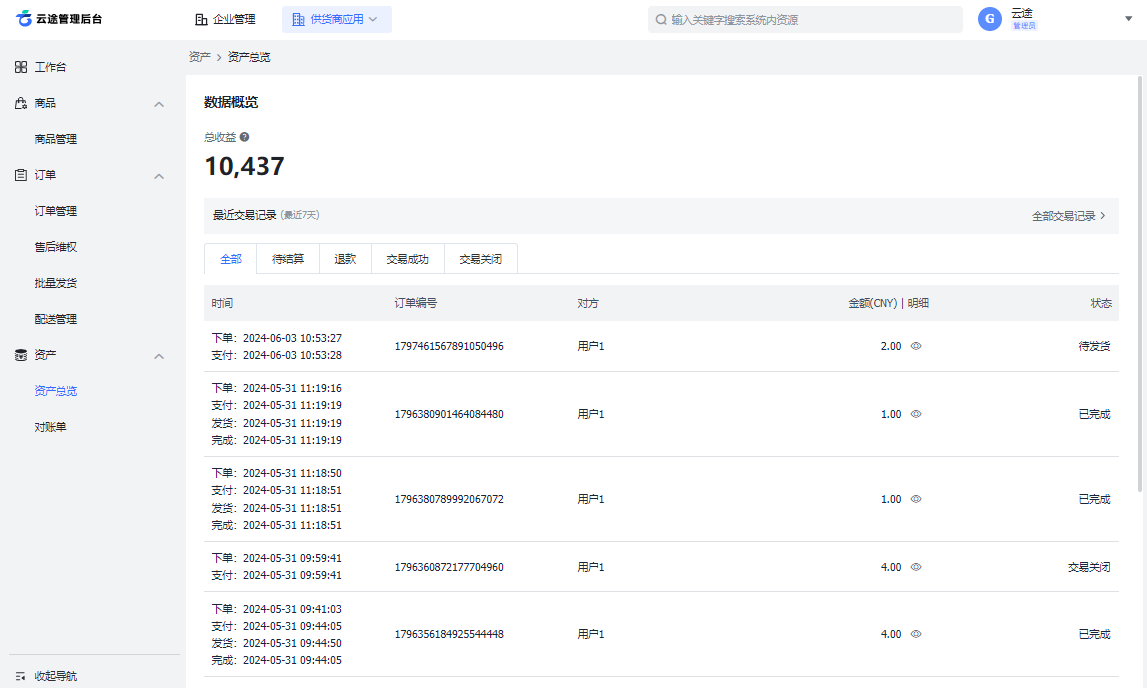
Task: Click the user avatar G icon
Action: click(990, 19)
